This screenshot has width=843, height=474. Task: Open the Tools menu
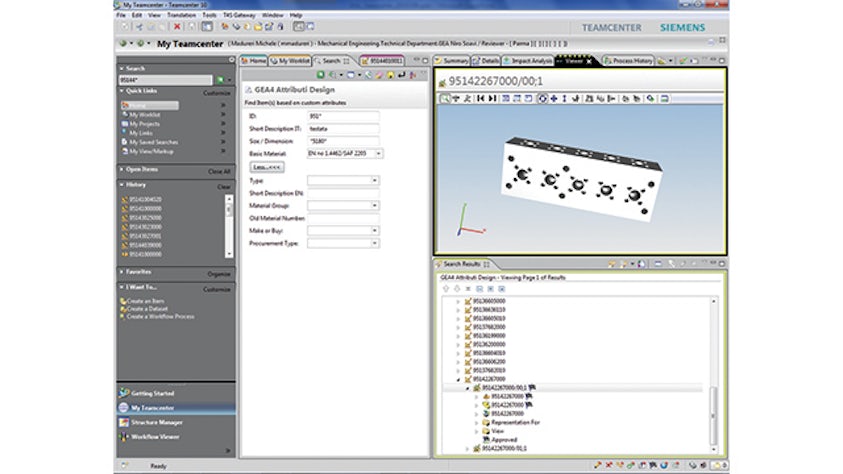click(209, 15)
